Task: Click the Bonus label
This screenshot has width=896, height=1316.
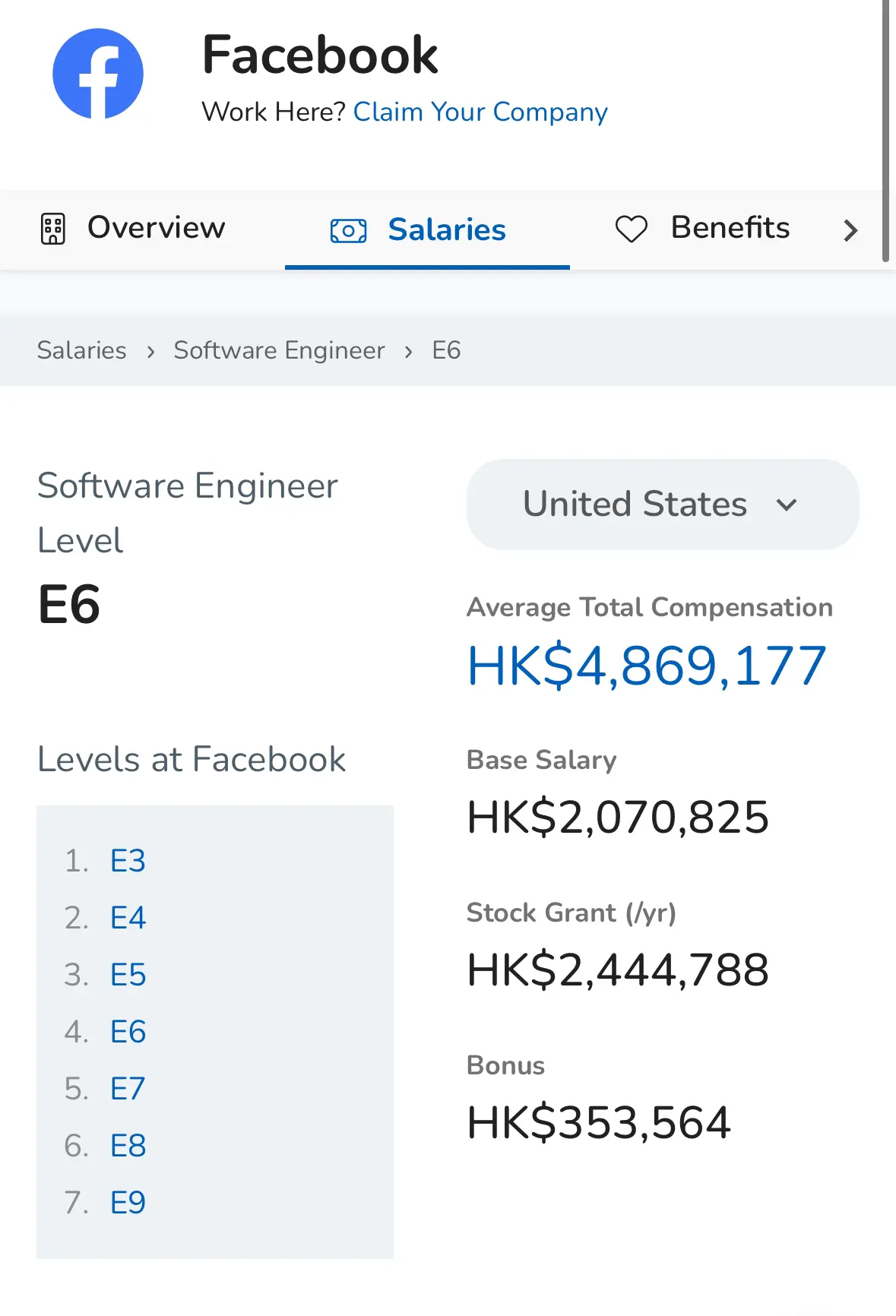Action: (x=506, y=1065)
